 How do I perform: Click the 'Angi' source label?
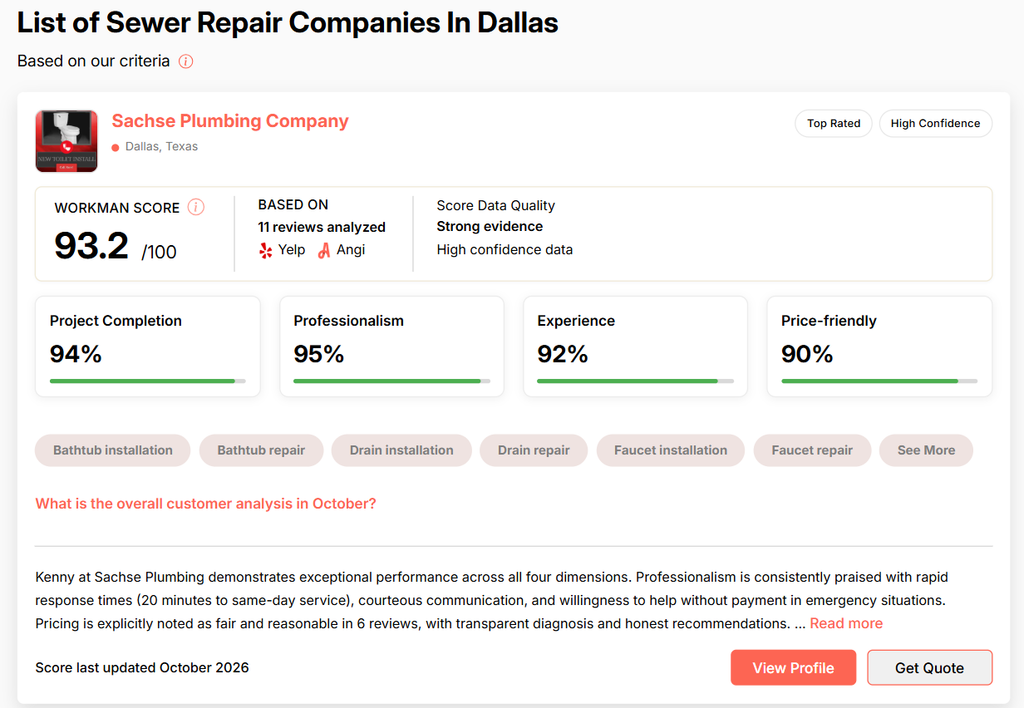tap(351, 250)
